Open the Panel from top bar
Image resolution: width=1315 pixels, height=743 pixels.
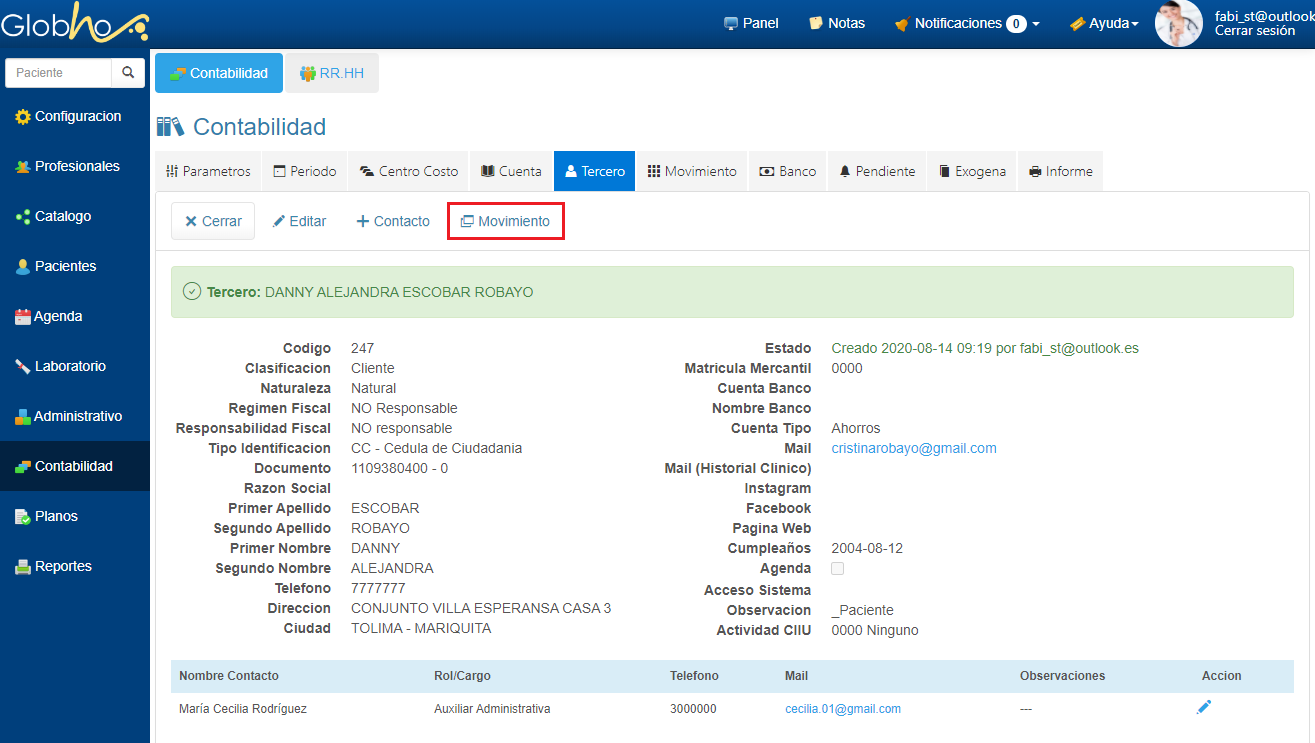[x=751, y=23]
